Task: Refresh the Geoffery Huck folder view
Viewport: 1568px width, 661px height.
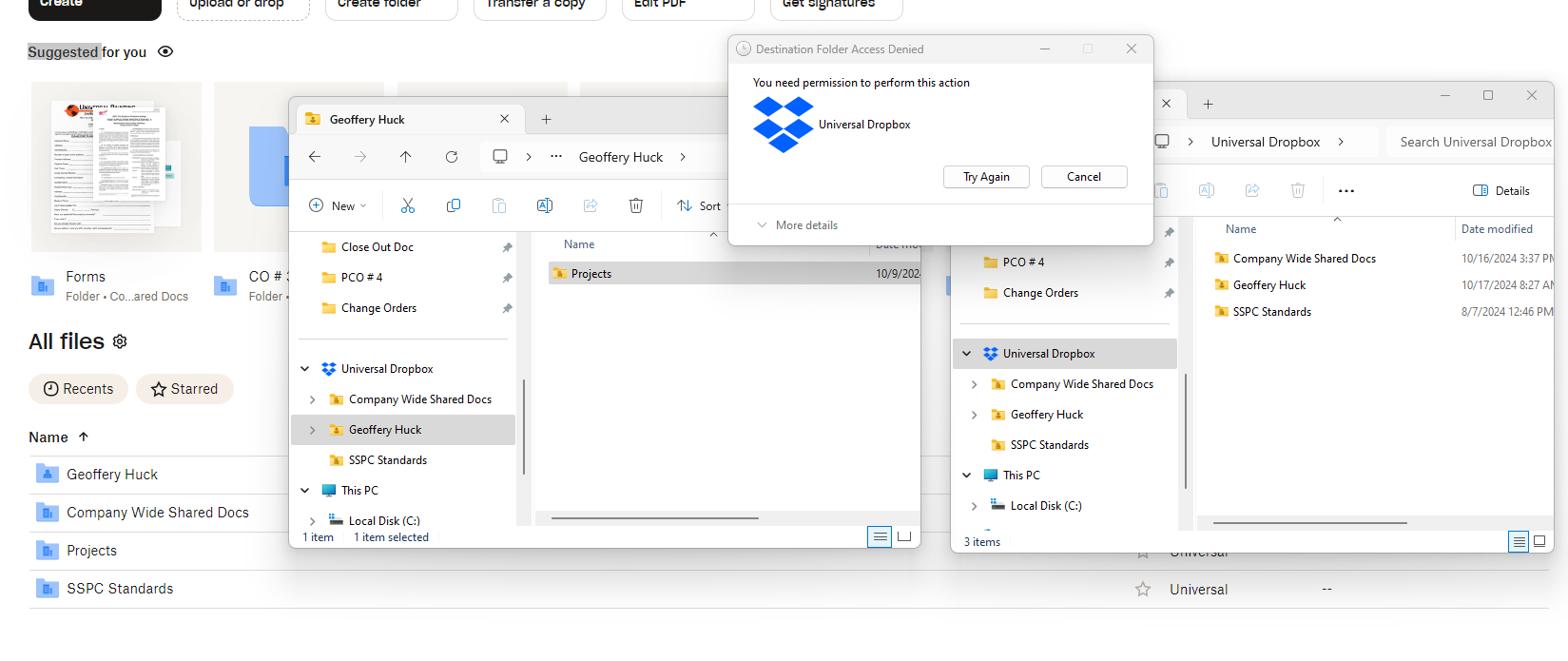Action: (452, 157)
